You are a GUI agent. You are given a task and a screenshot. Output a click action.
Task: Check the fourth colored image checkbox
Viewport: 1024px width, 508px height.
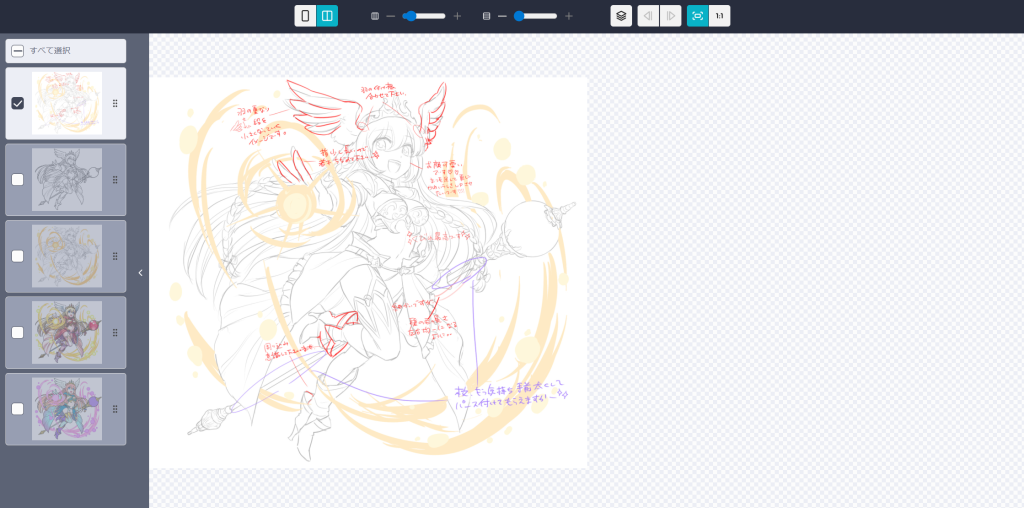coord(18,332)
